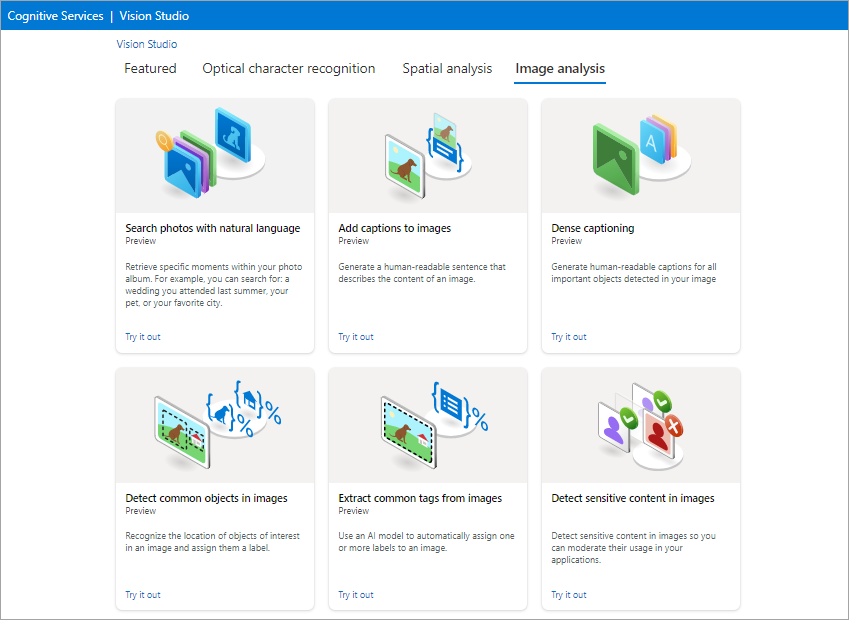The image size is (849, 620).
Task: Click the Detect common objects illustration
Action: click(x=214, y=425)
